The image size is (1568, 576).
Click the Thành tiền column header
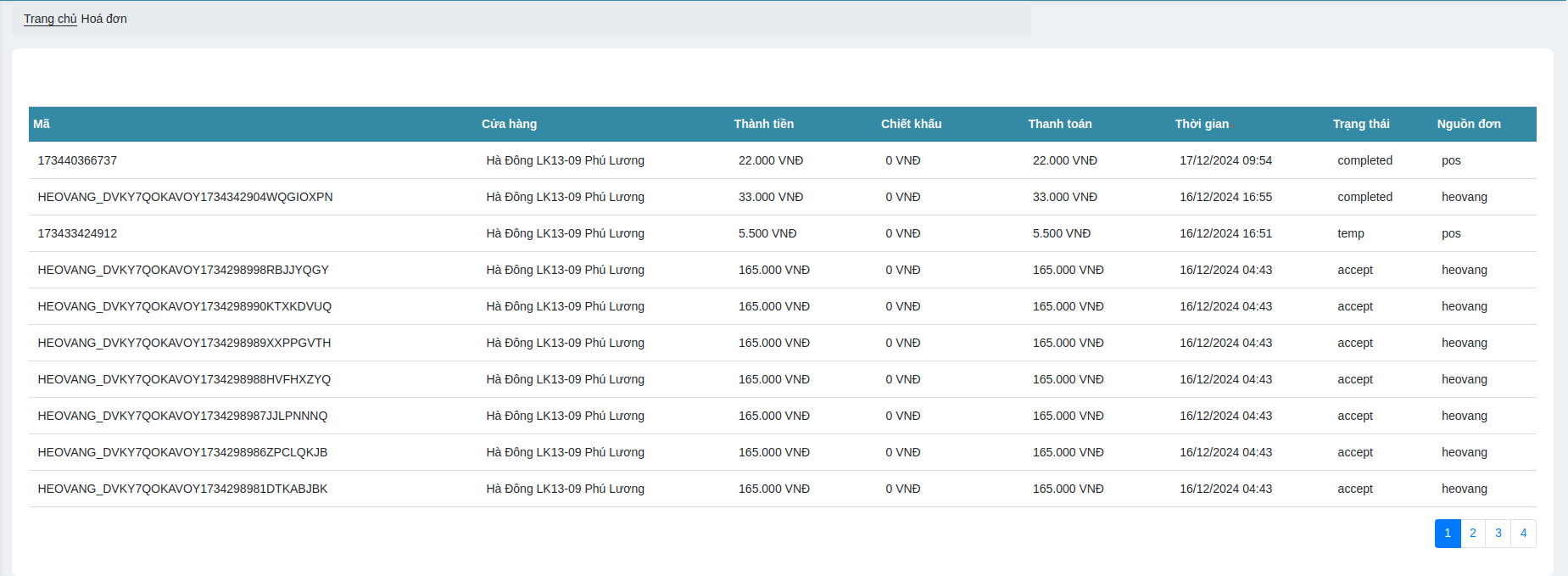[x=763, y=124]
